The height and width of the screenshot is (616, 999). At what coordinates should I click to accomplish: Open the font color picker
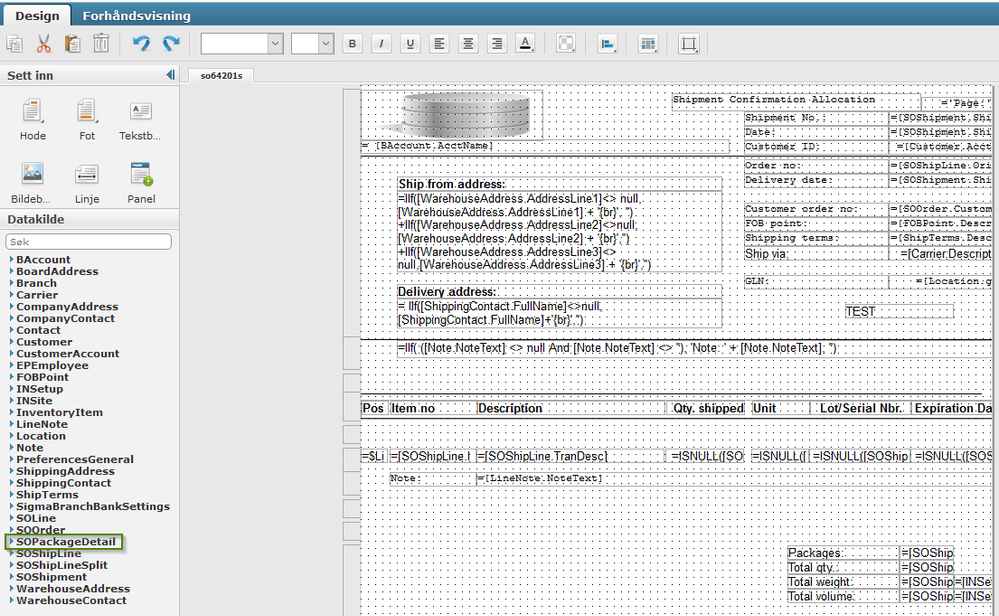pyautogui.click(x=526, y=44)
